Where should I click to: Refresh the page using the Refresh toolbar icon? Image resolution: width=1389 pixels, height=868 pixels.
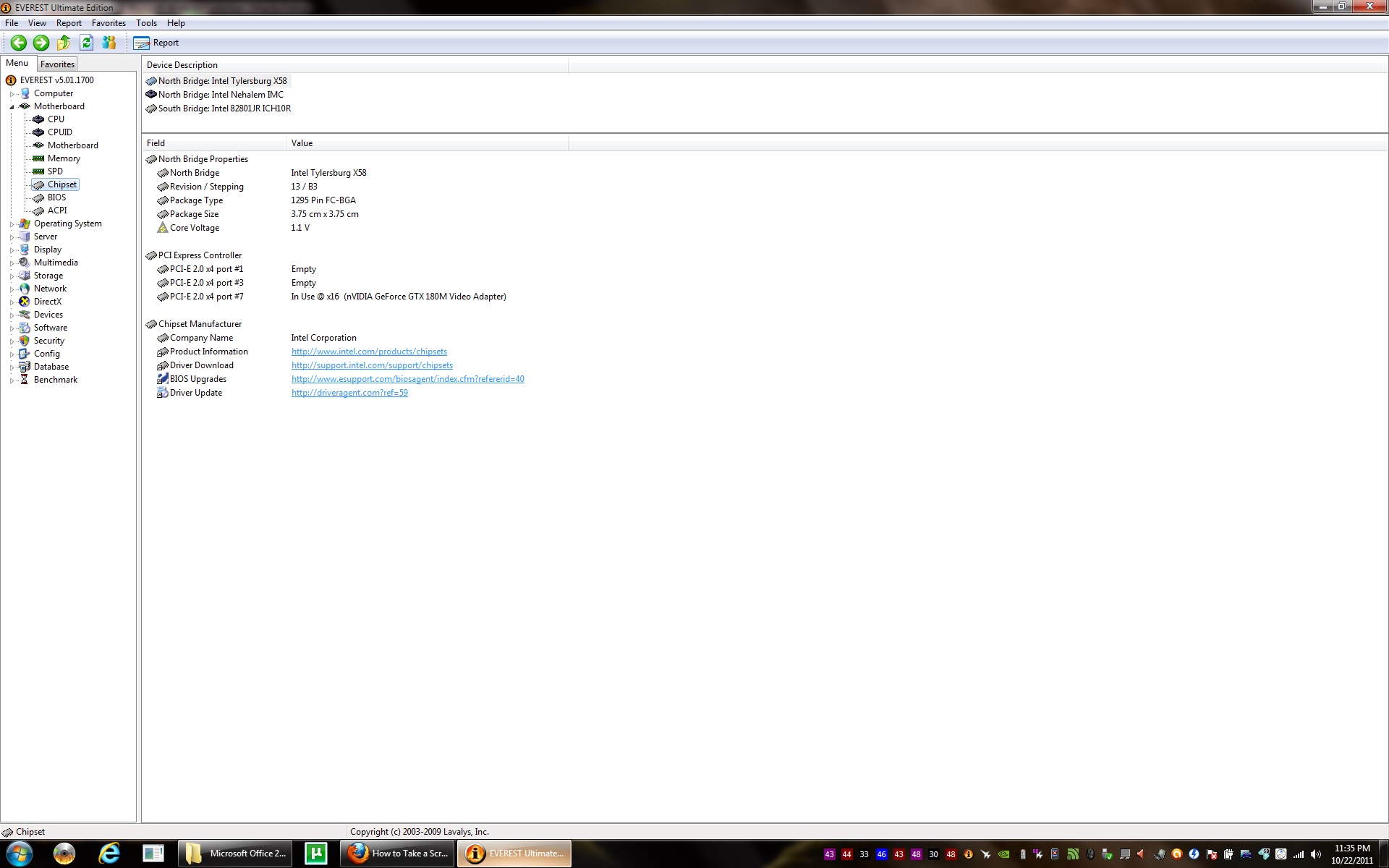tap(87, 43)
